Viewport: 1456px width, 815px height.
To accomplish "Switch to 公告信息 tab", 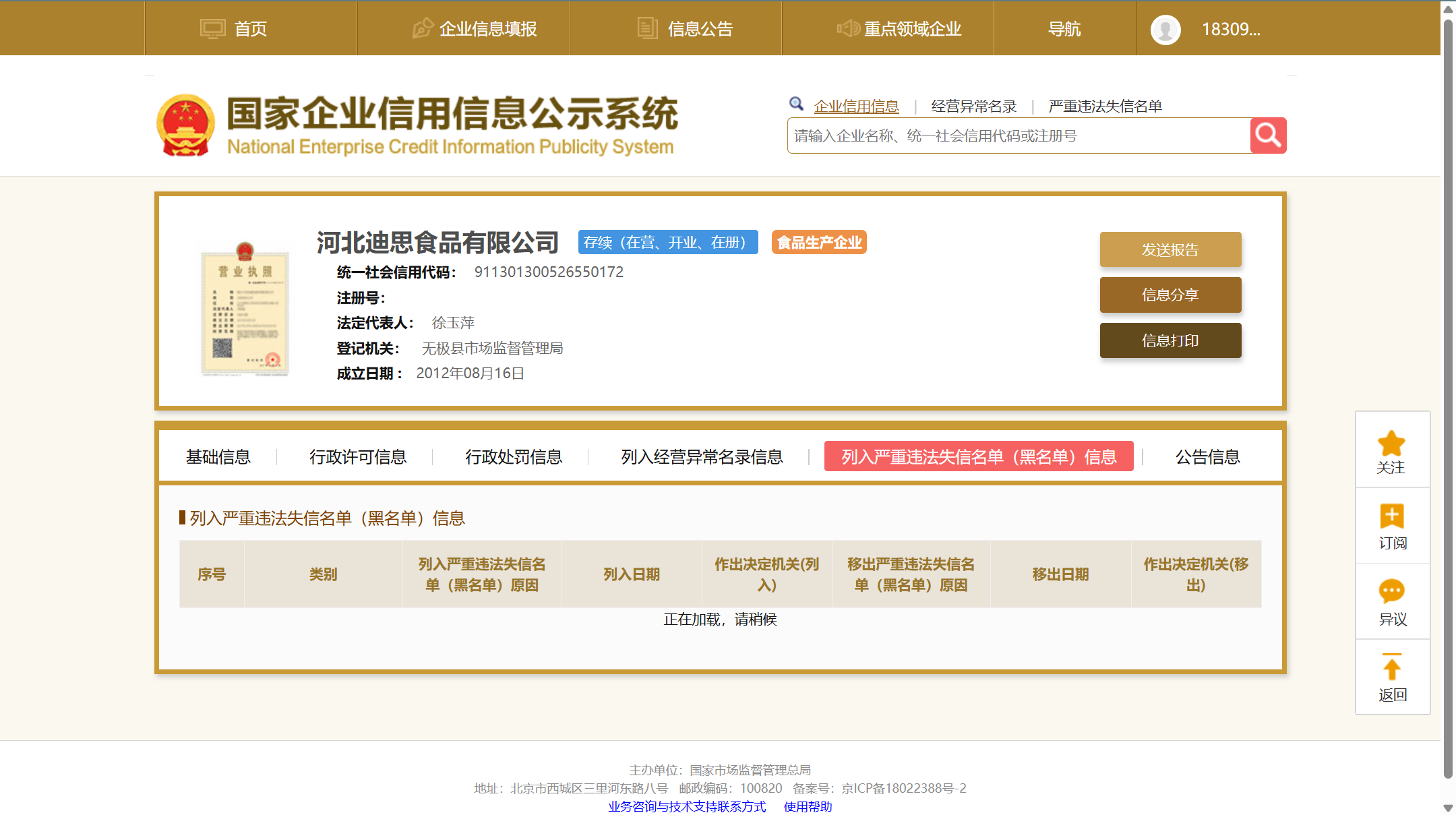I will (x=1207, y=456).
